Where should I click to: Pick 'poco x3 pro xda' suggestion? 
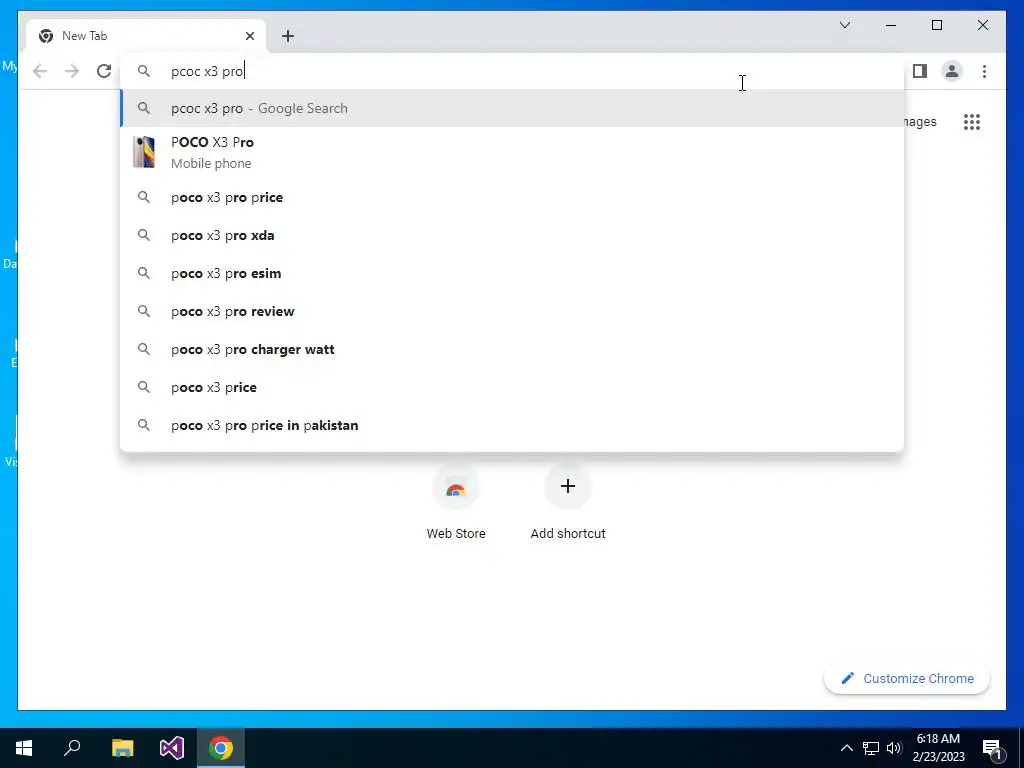[512, 235]
